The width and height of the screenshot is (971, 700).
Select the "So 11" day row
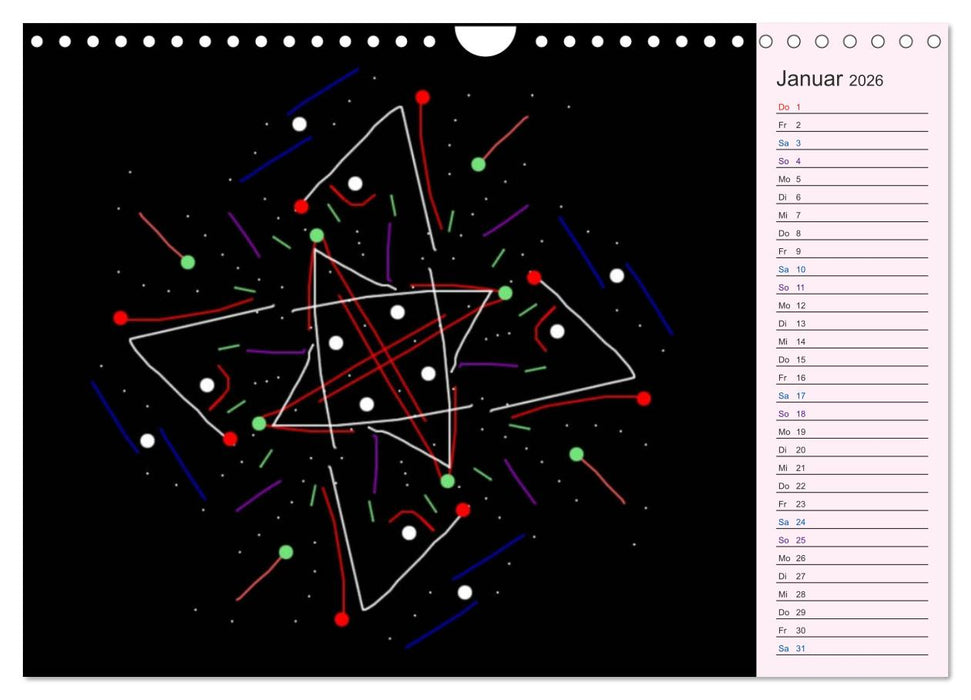coord(852,287)
